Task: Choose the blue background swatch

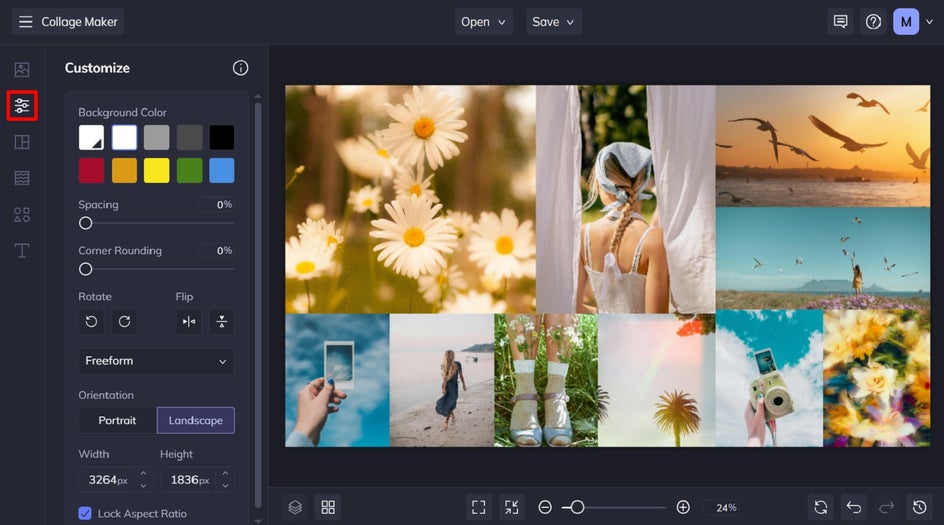Action: coord(222,170)
